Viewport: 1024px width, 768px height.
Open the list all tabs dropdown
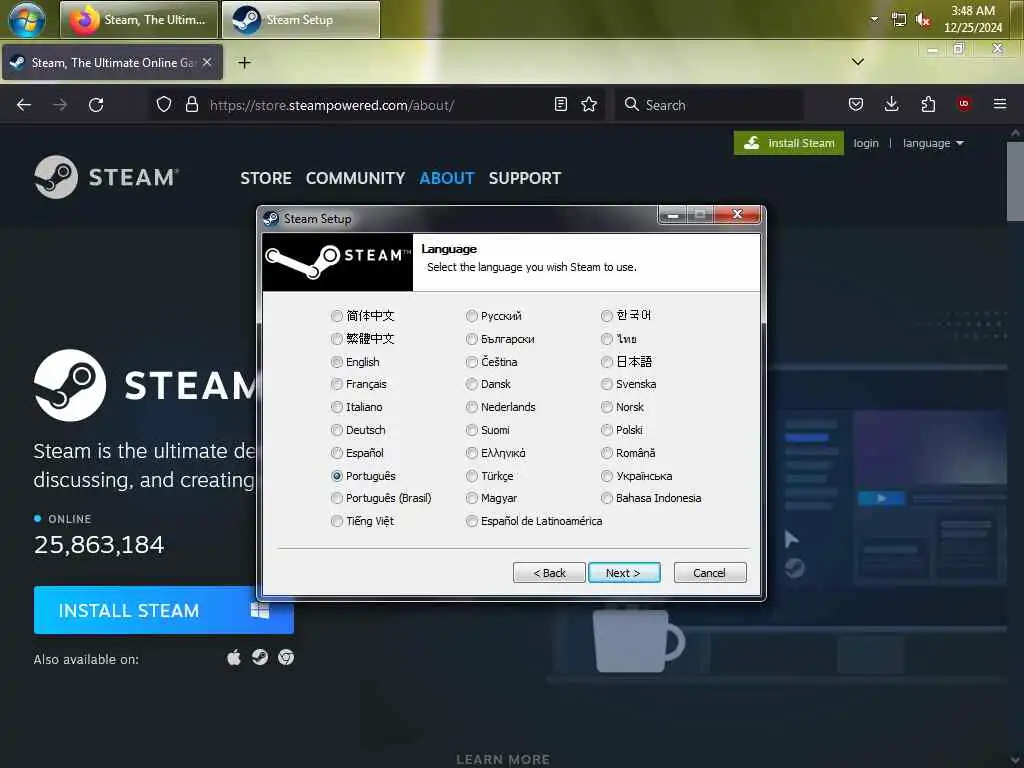857,62
